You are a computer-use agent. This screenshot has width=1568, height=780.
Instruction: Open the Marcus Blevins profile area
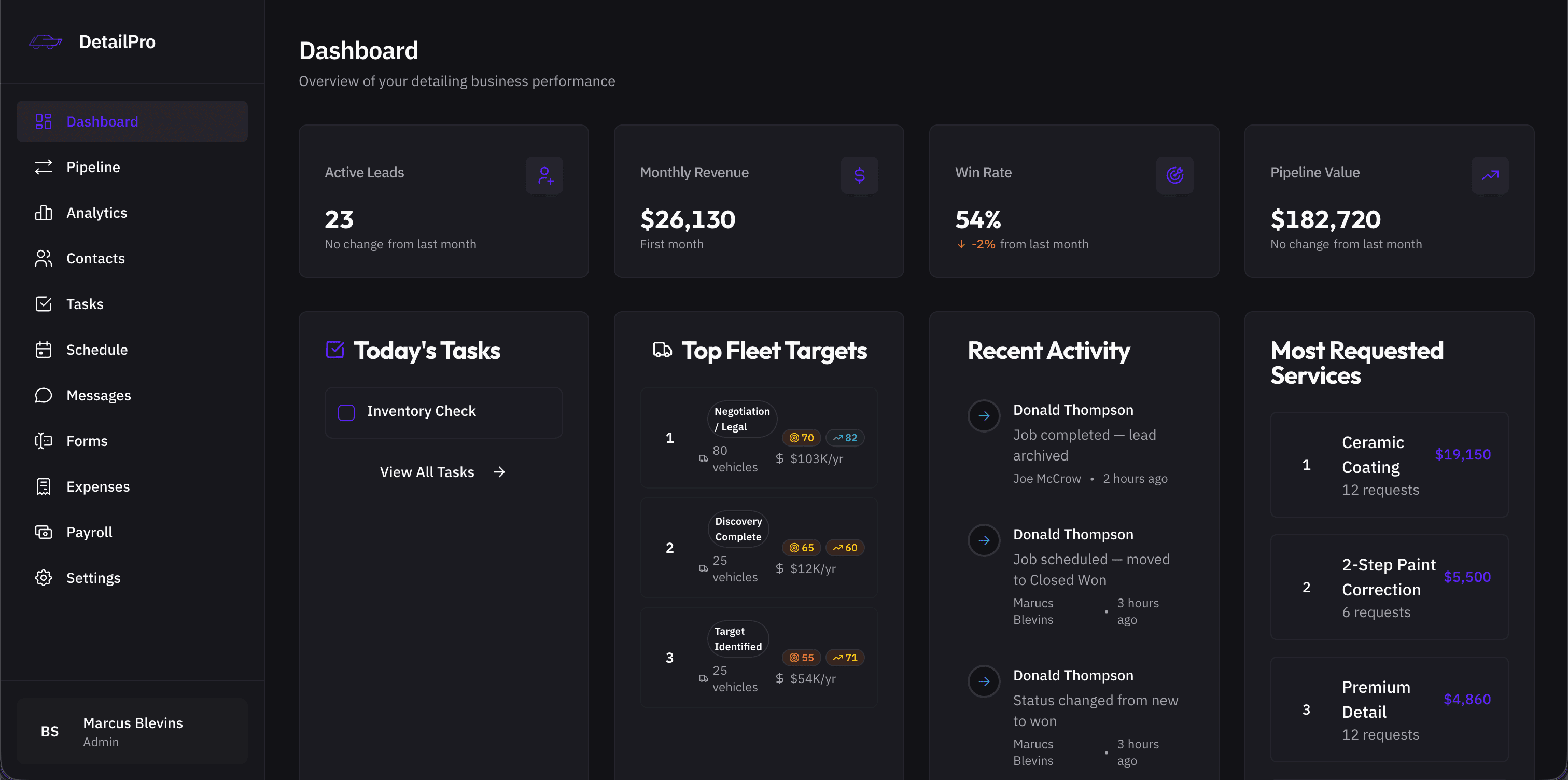coord(132,731)
